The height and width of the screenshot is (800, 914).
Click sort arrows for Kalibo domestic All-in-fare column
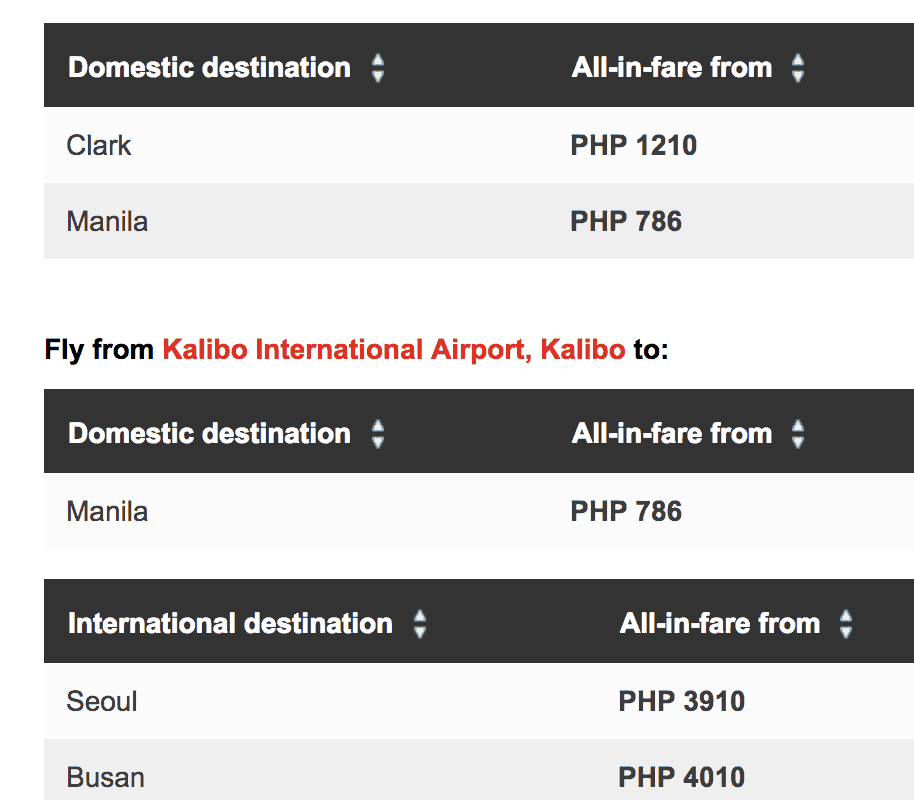797,434
